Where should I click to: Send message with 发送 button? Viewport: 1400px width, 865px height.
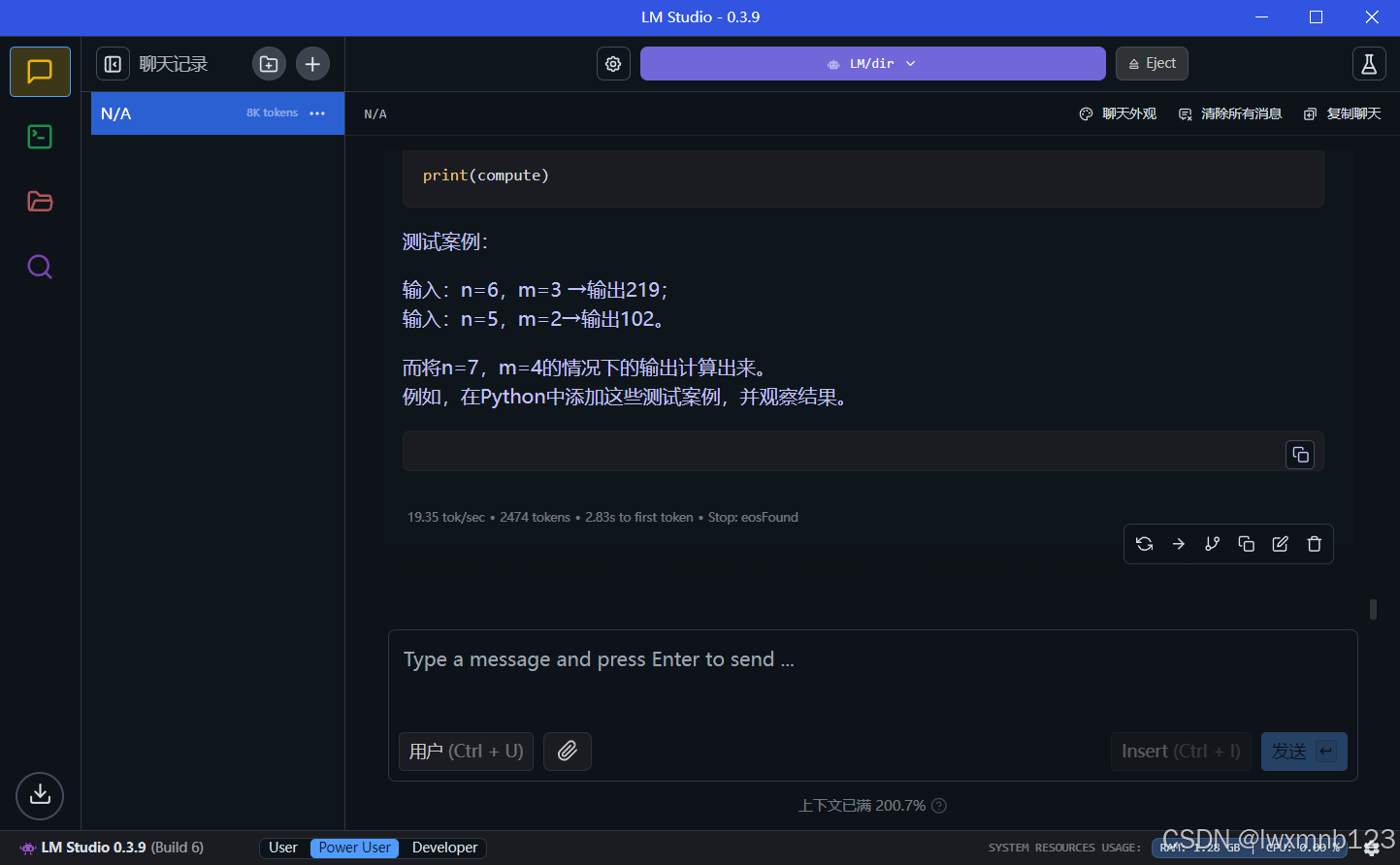[1304, 751]
